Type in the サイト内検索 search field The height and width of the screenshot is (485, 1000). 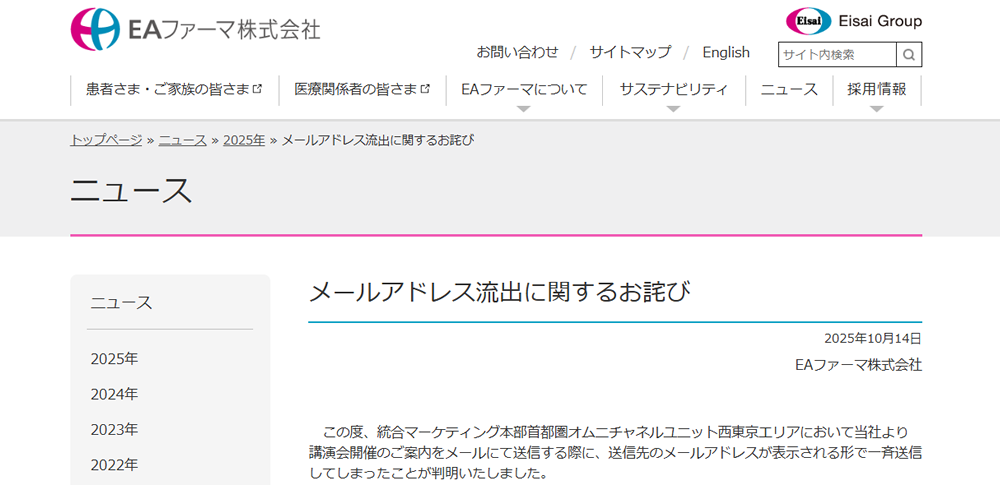pos(837,54)
